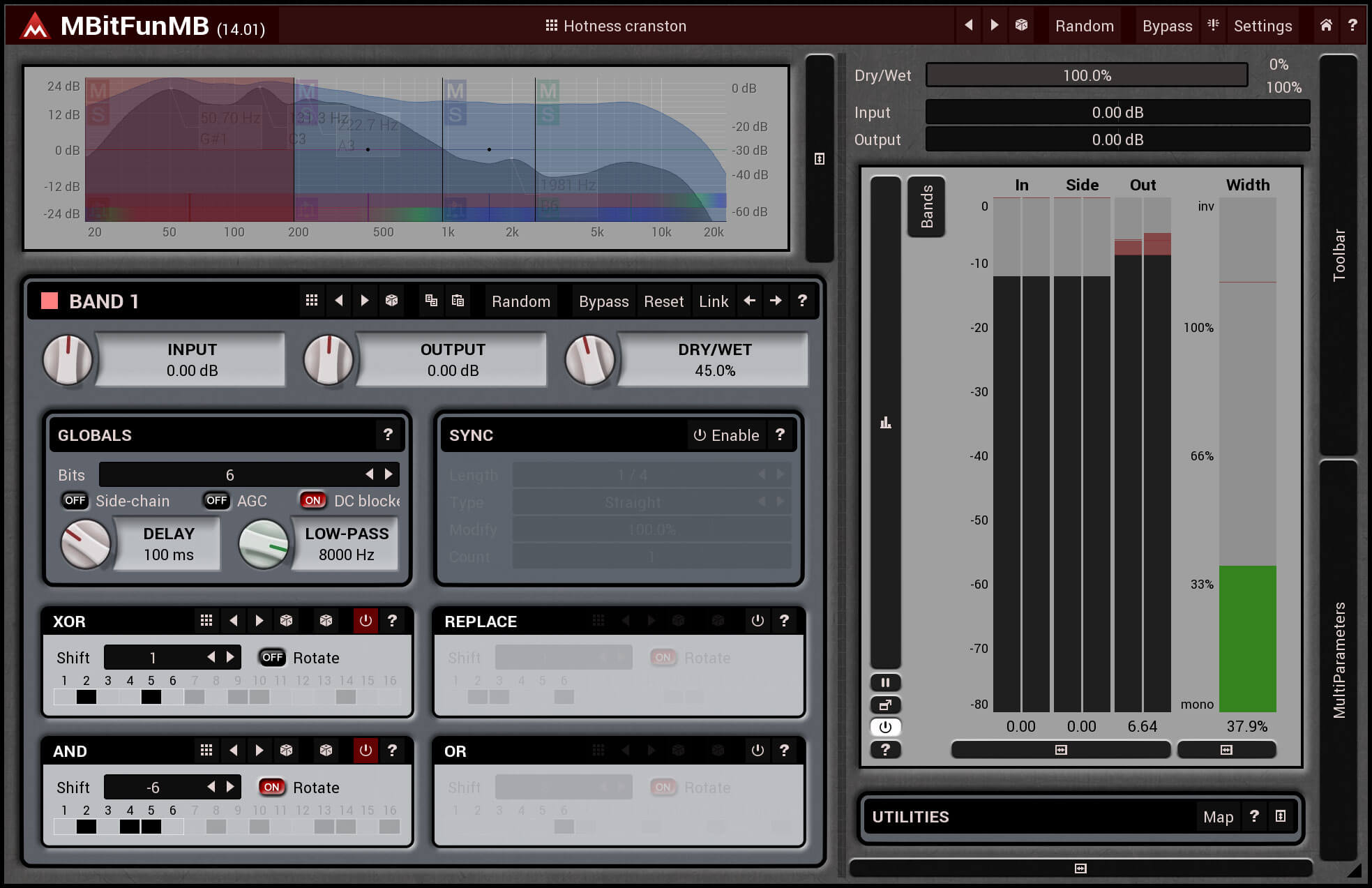Open Band 1 presets grid icon
Screen dimensions: 1372x888
click(312, 301)
